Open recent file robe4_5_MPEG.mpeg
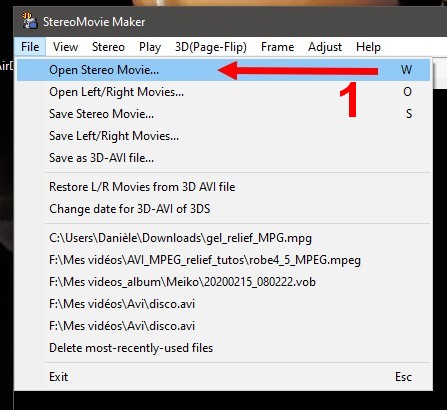Screen dimensions: 447x410 (224, 260)
